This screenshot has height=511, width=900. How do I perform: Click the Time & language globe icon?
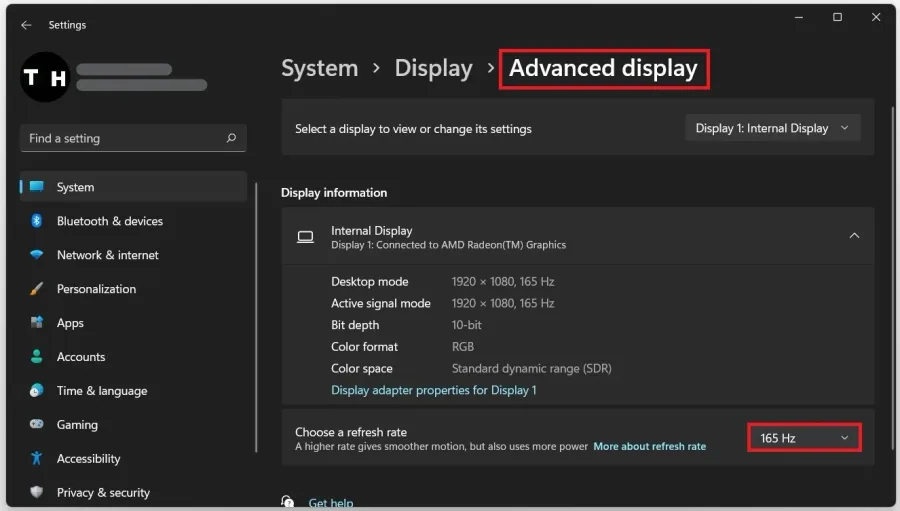tap(37, 390)
